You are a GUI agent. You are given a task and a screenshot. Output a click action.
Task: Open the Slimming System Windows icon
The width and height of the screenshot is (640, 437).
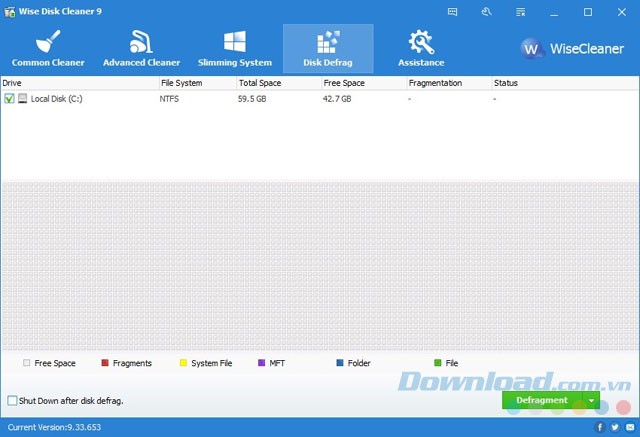[x=235, y=43]
